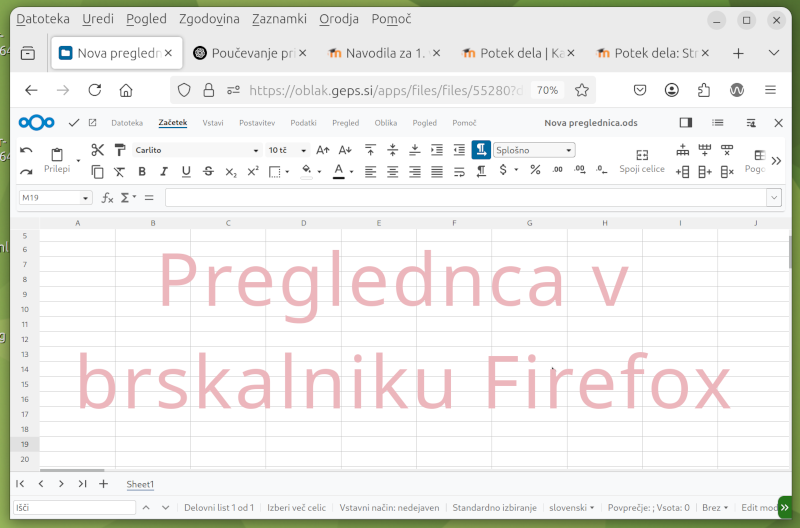
Task: Add a new sheet with plus button
Action: pyautogui.click(x=103, y=484)
